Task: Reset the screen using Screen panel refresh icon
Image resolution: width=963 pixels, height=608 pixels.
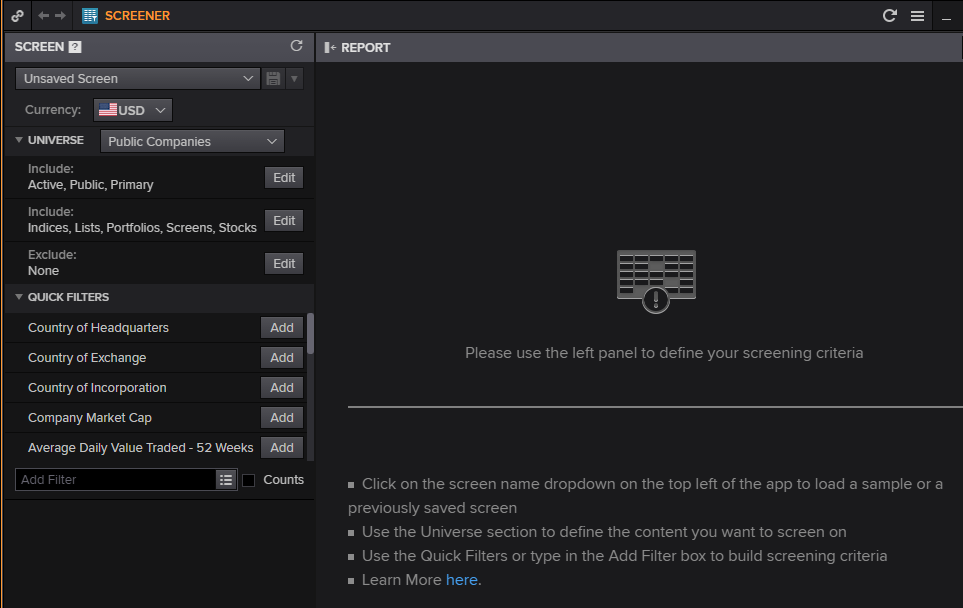Action: point(296,46)
